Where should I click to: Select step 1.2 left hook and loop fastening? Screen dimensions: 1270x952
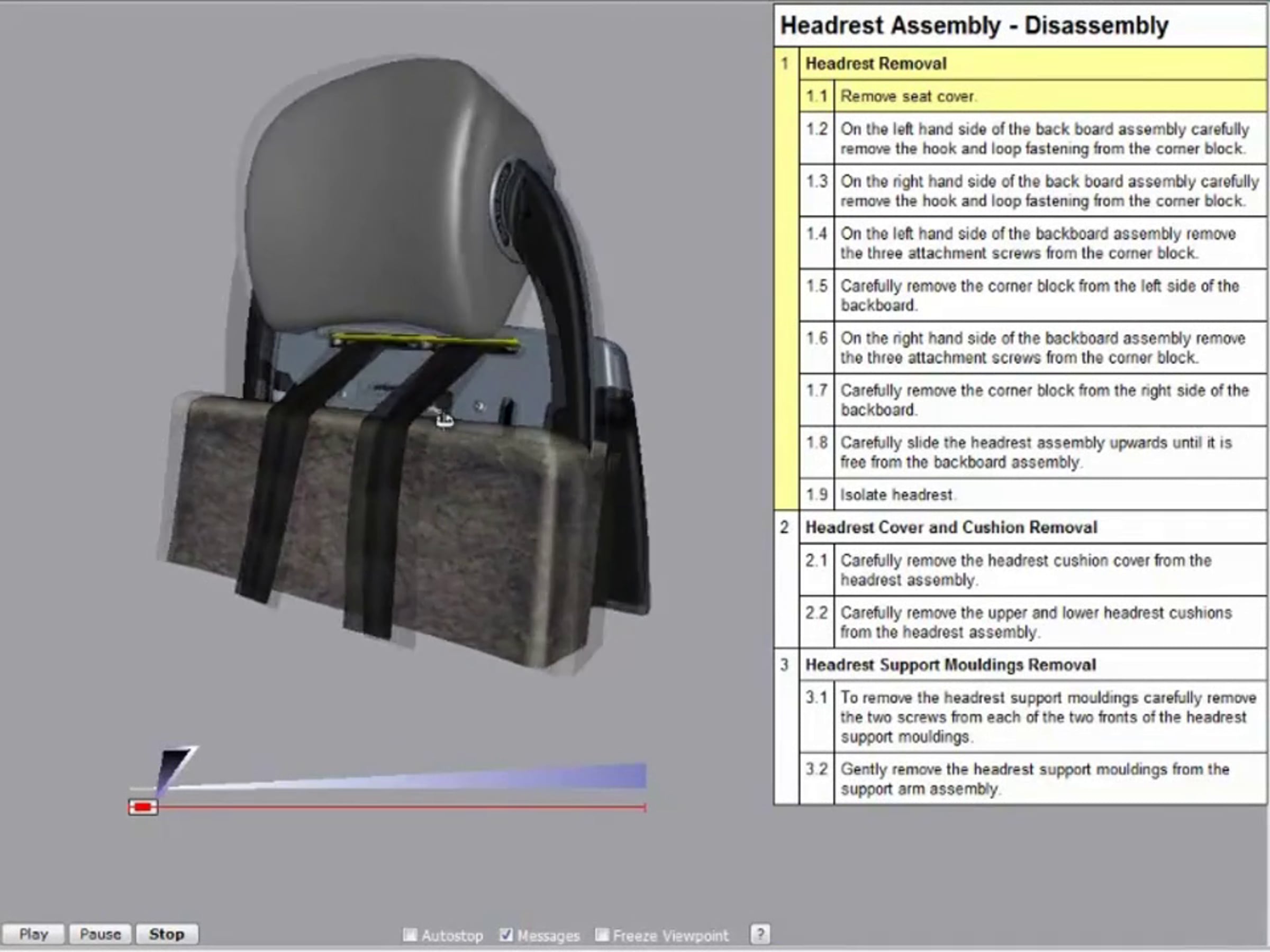[1042, 139]
